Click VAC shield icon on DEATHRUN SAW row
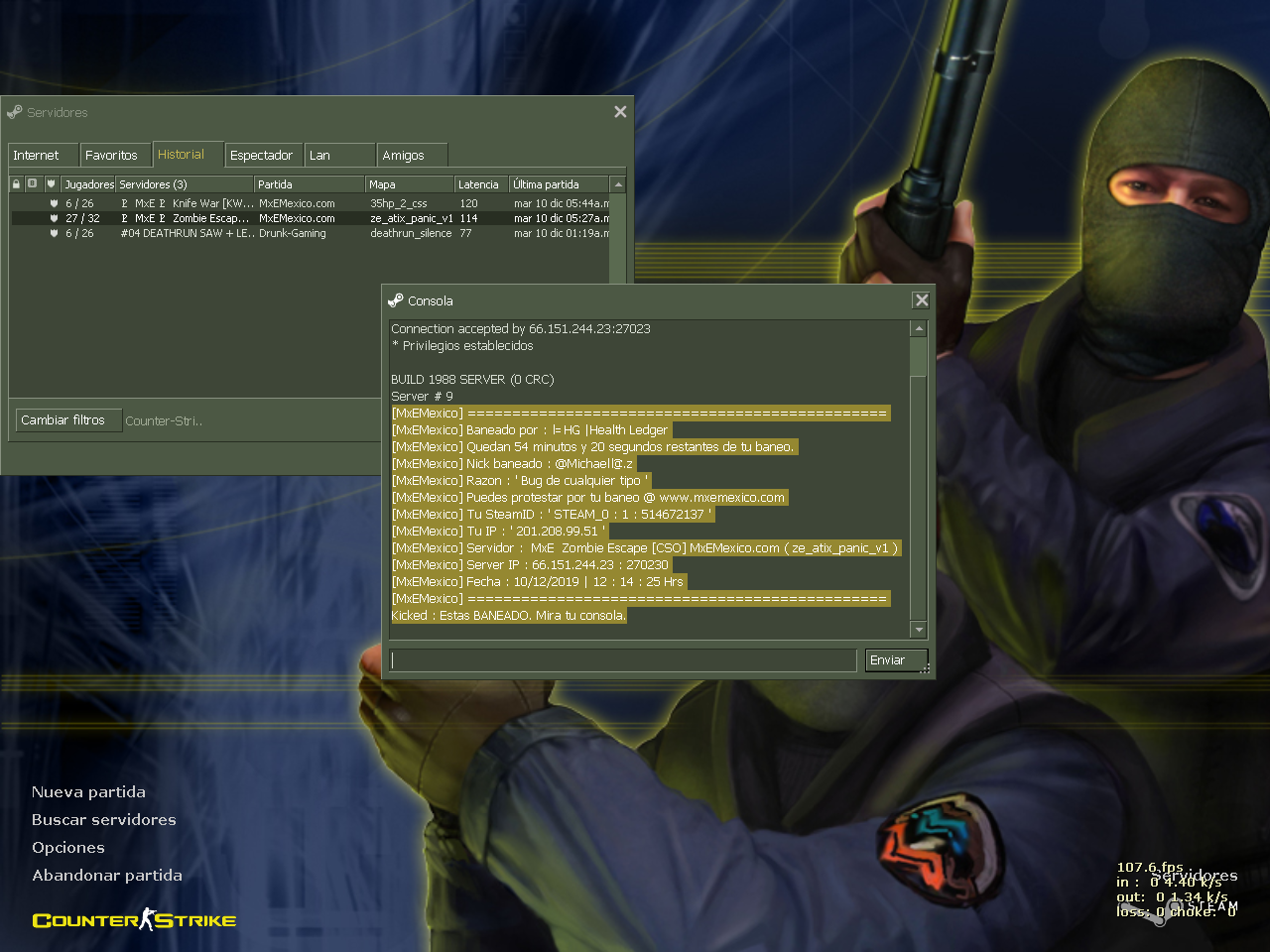The height and width of the screenshot is (952, 1270). (x=54, y=233)
